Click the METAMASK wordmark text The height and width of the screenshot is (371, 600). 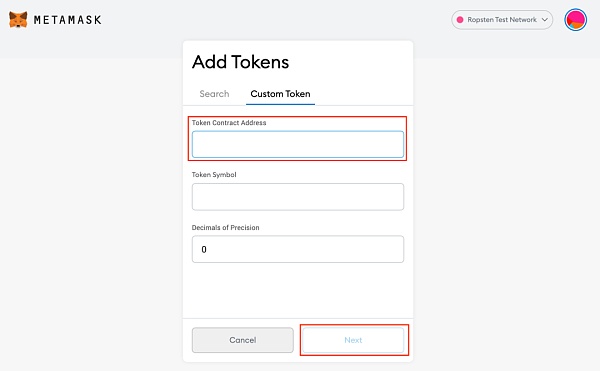coord(68,20)
